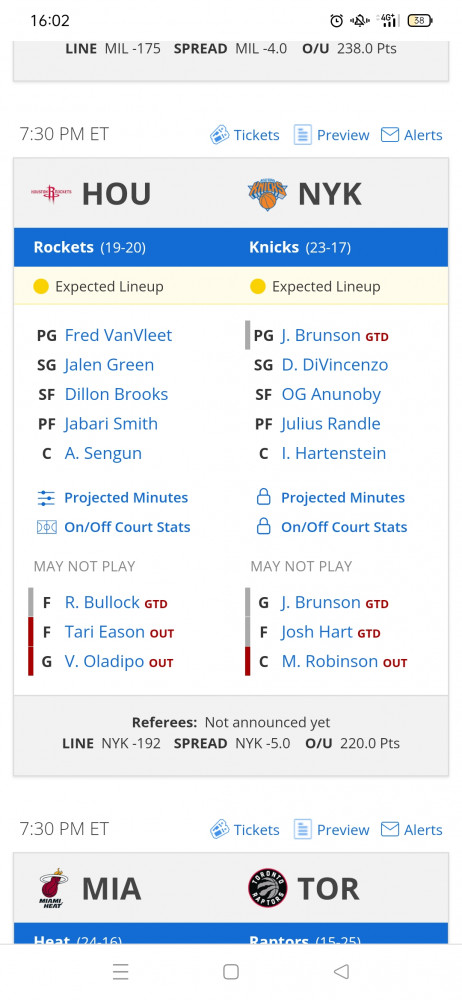Set Alerts for the MIA vs TOR game
Viewport: 462px width, 1000px height.
tap(412, 830)
